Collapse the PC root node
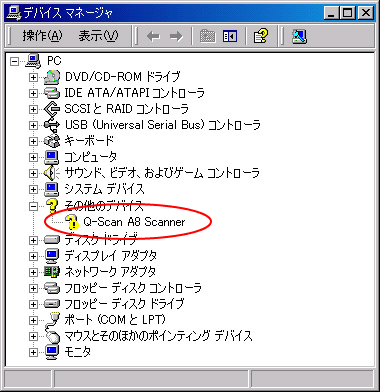The height and width of the screenshot is (392, 380). click(x=14, y=61)
